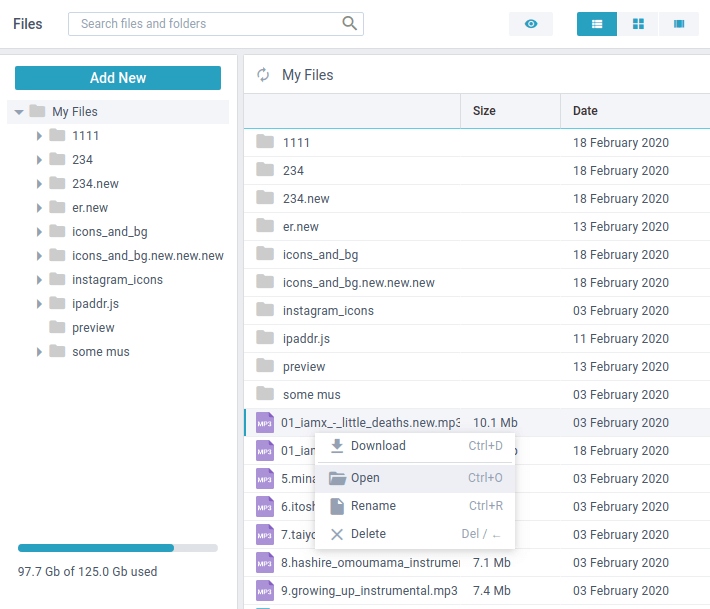
Task: Expand the er.new folder in tree
Action: (39, 208)
